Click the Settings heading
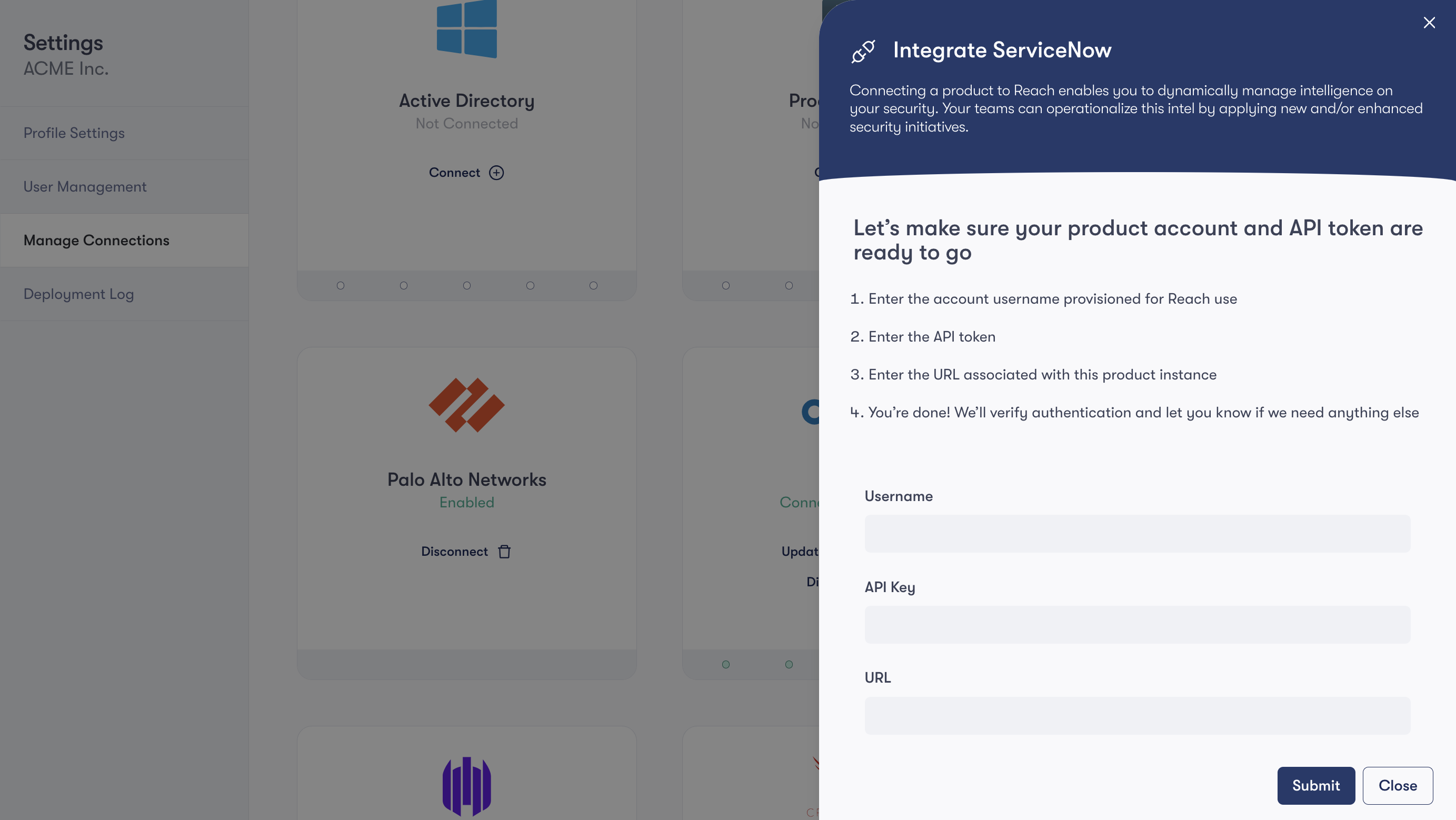Image resolution: width=1456 pixels, height=820 pixels. point(63,43)
